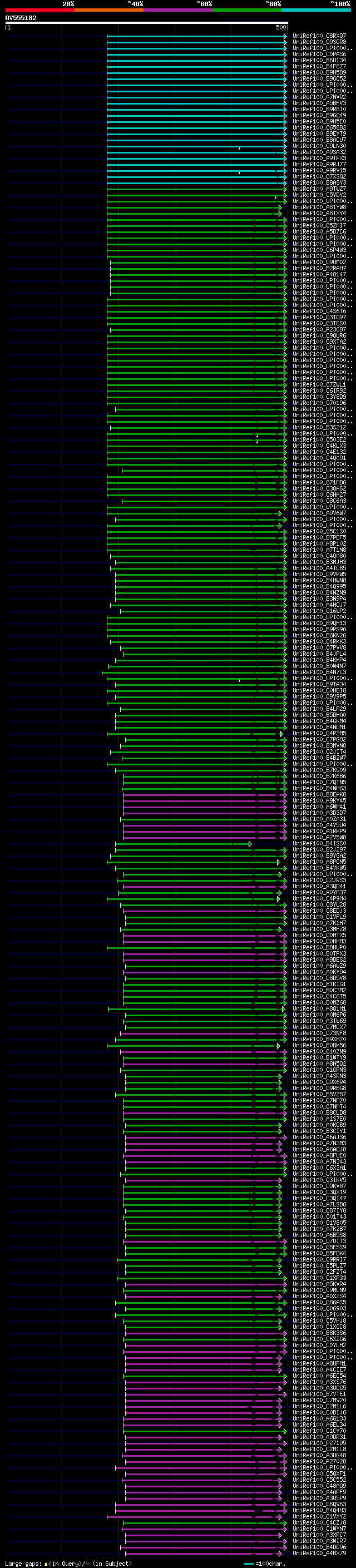Open hit UniRef100_C0PAS6

click(319, 54)
